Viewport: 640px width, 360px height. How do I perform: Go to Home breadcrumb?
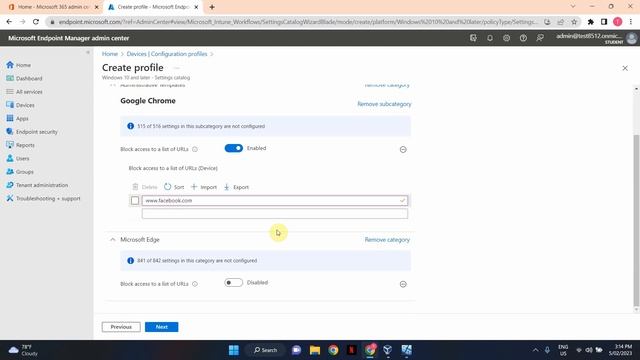point(110,54)
